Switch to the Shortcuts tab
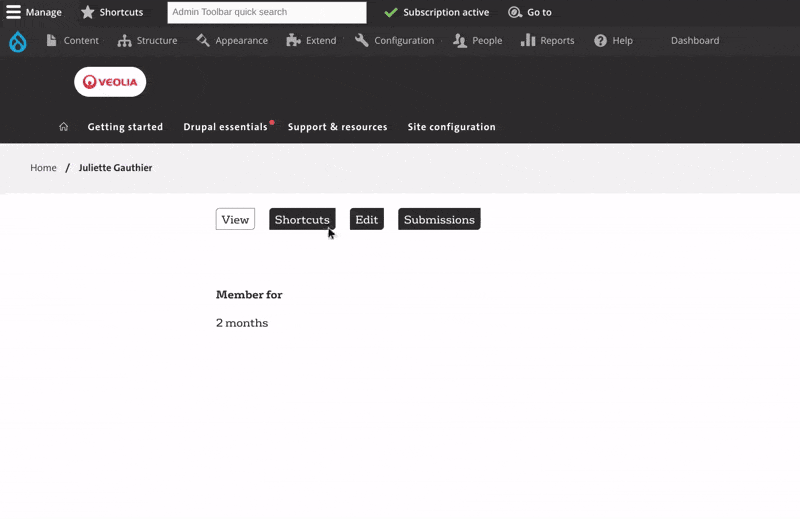Image resolution: width=800 pixels, height=519 pixels. 302,219
